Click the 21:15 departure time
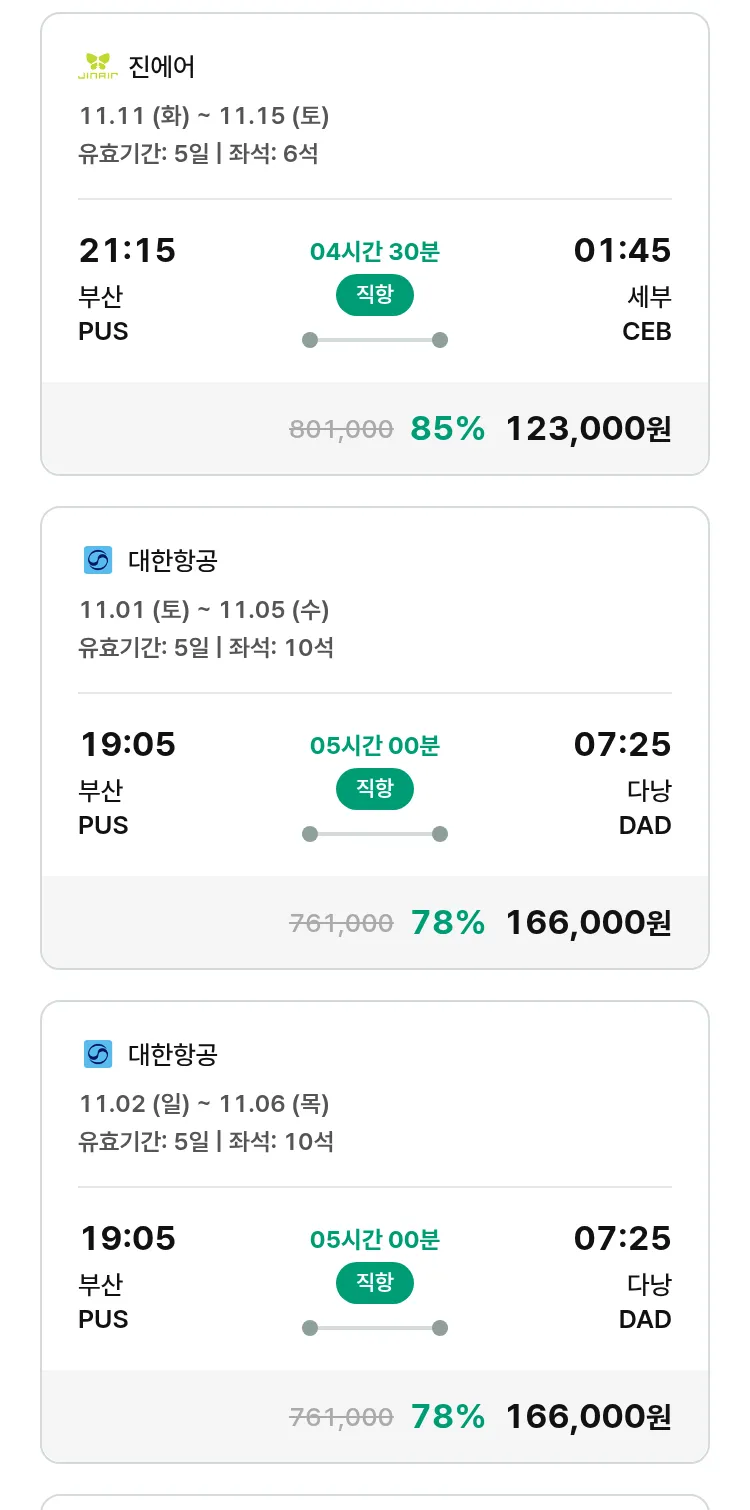The height and width of the screenshot is (1510, 750). [127, 250]
